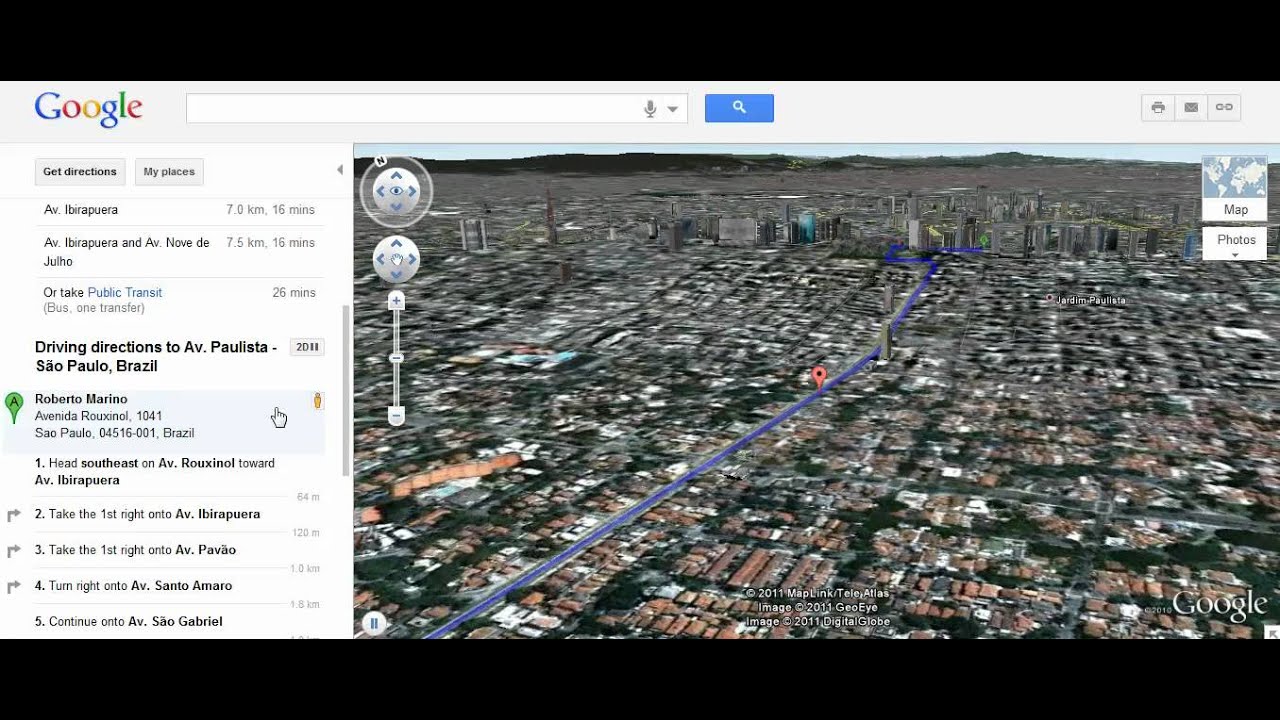Open the My places tab
Viewport: 1280px width, 720px height.
pyautogui.click(x=169, y=172)
